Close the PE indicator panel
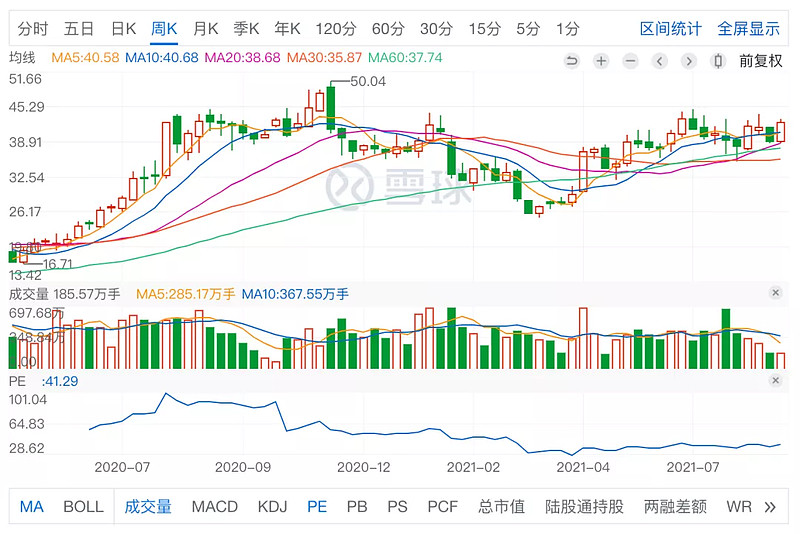This screenshot has height=534, width=800. (775, 380)
